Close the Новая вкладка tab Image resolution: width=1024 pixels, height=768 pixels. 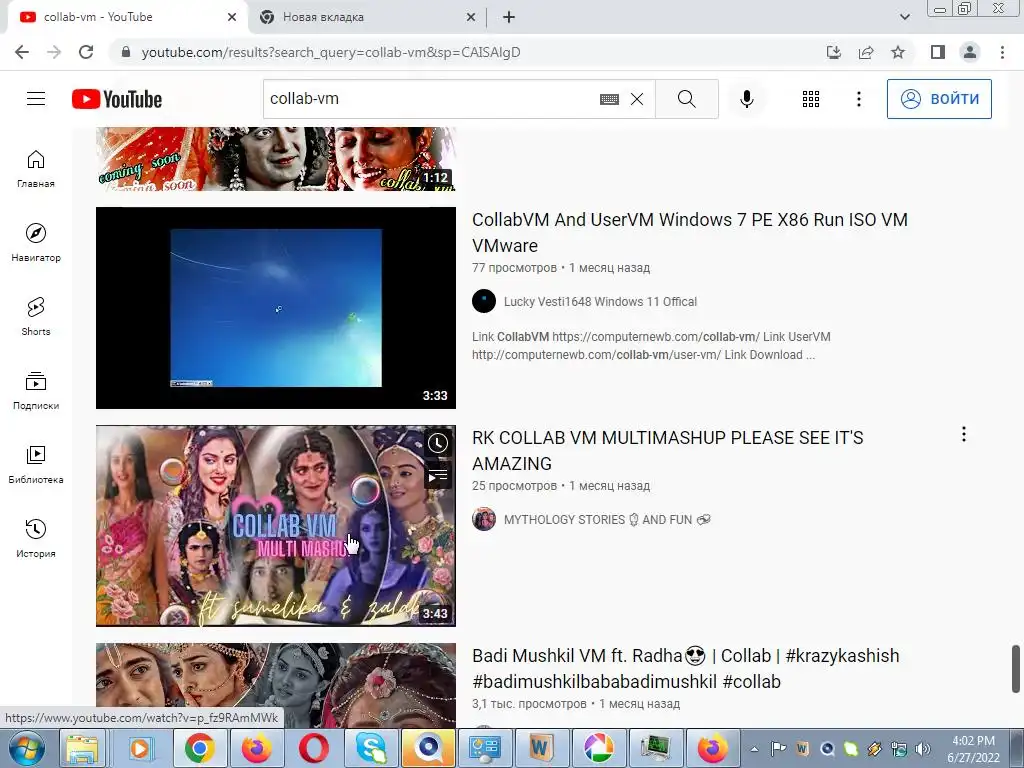[471, 18]
